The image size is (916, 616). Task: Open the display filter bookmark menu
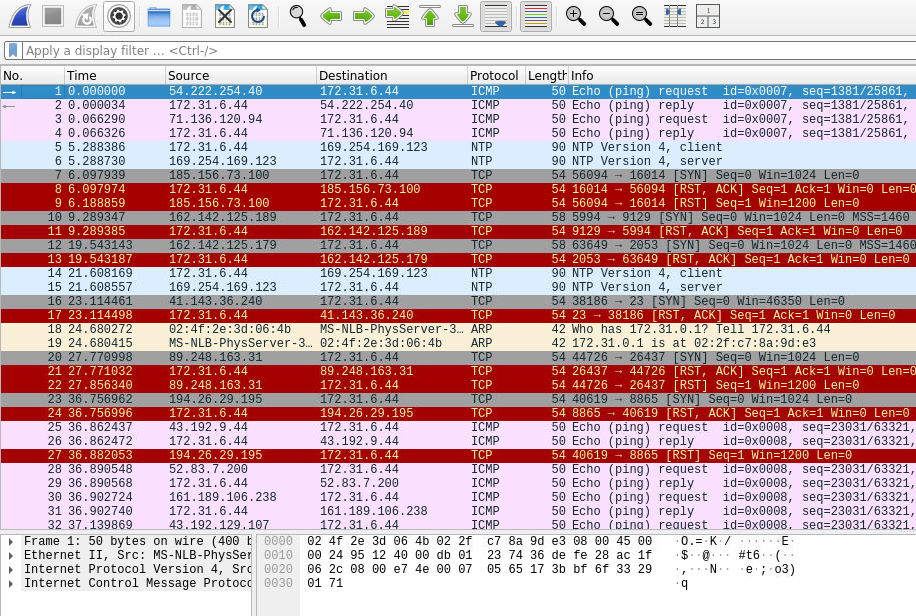[12, 51]
